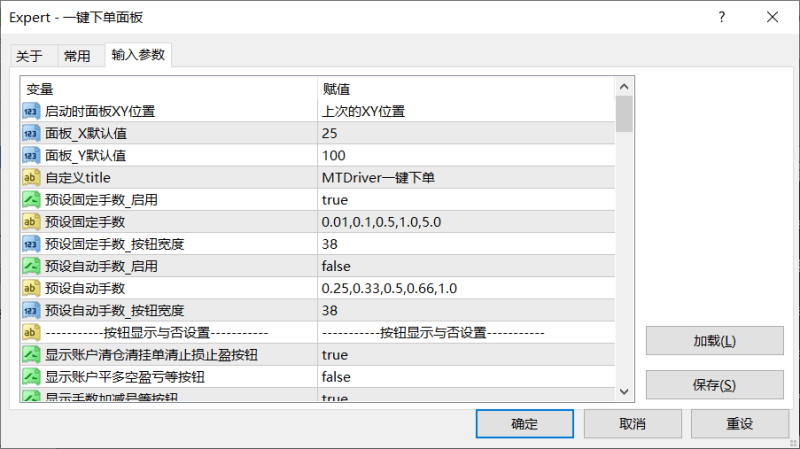
Task: Select the 预设自动手数_按钮宽度 variable name
Action: [115, 310]
